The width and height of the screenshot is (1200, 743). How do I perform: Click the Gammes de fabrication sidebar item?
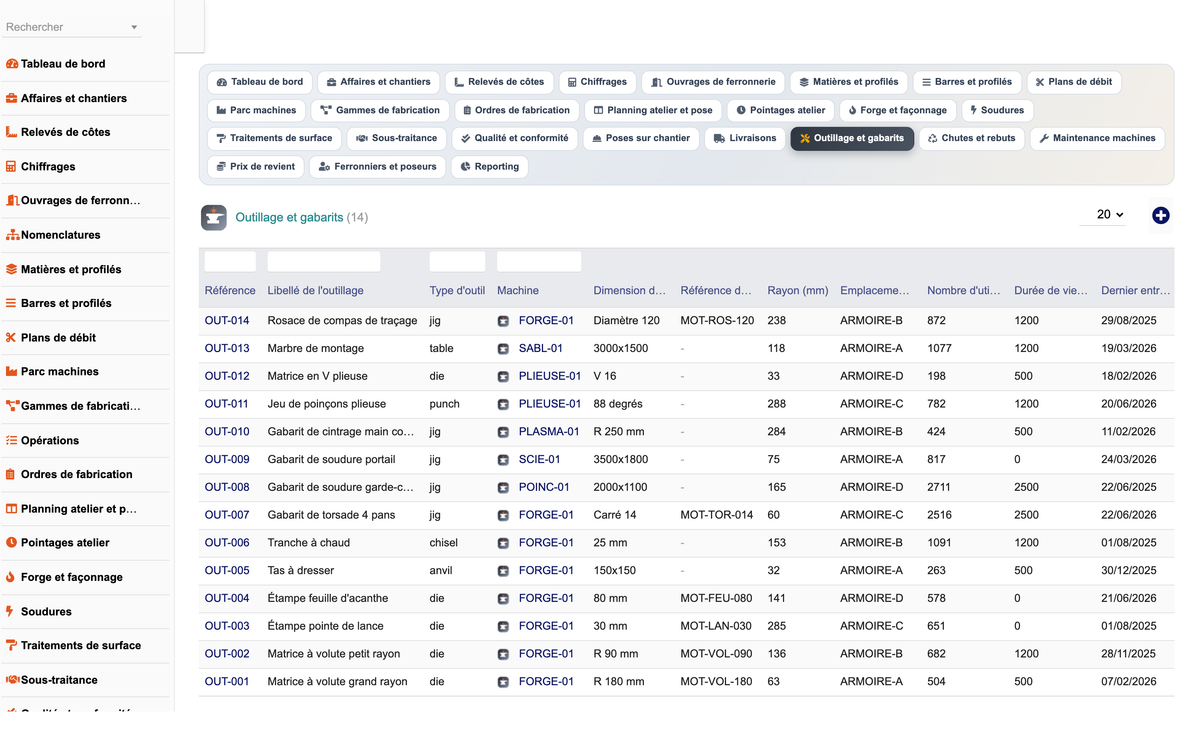pos(84,406)
